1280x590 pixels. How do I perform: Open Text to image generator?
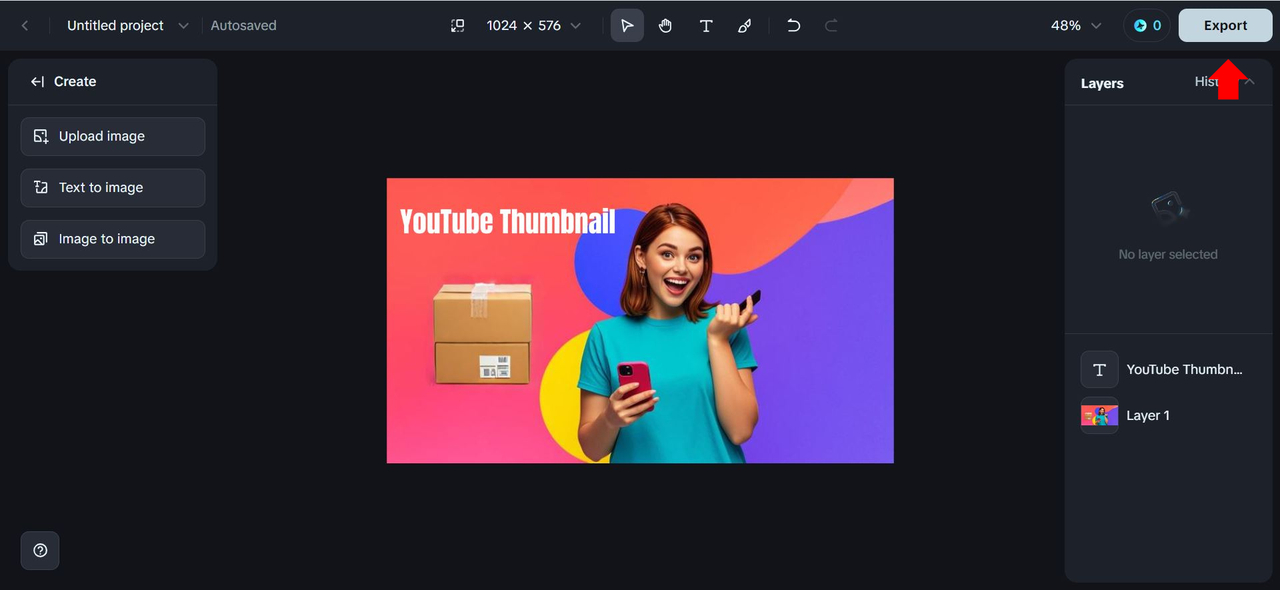(113, 188)
